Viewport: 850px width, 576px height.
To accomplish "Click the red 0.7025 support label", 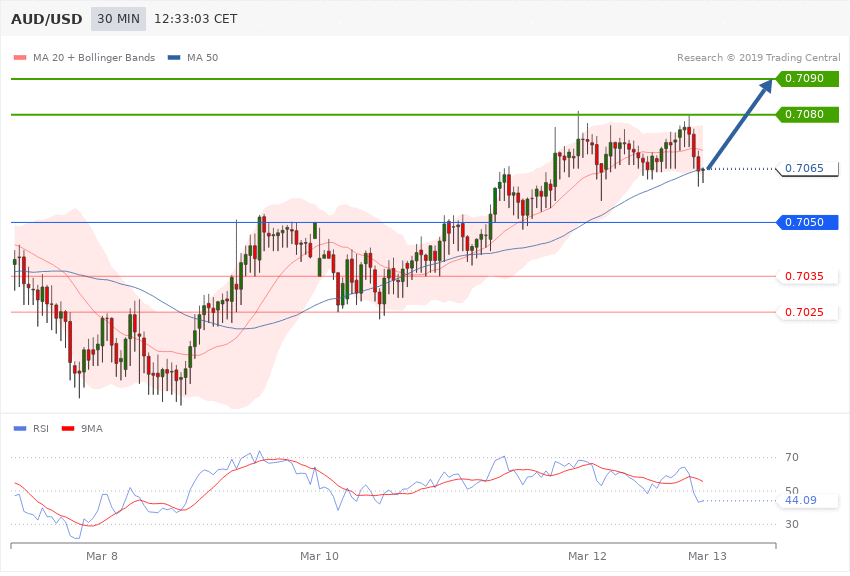I will point(808,312).
